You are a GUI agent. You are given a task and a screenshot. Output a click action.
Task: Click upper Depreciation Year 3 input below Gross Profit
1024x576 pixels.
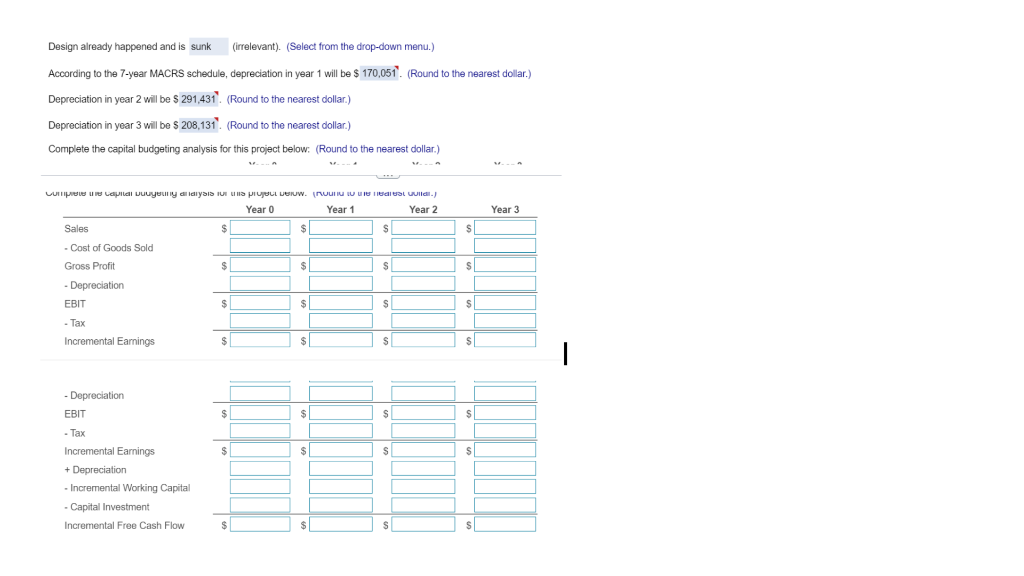[505, 283]
